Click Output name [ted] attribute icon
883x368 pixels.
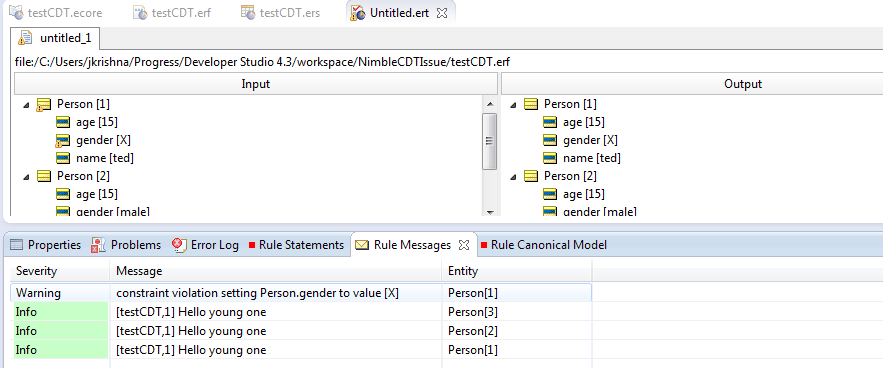click(550, 158)
